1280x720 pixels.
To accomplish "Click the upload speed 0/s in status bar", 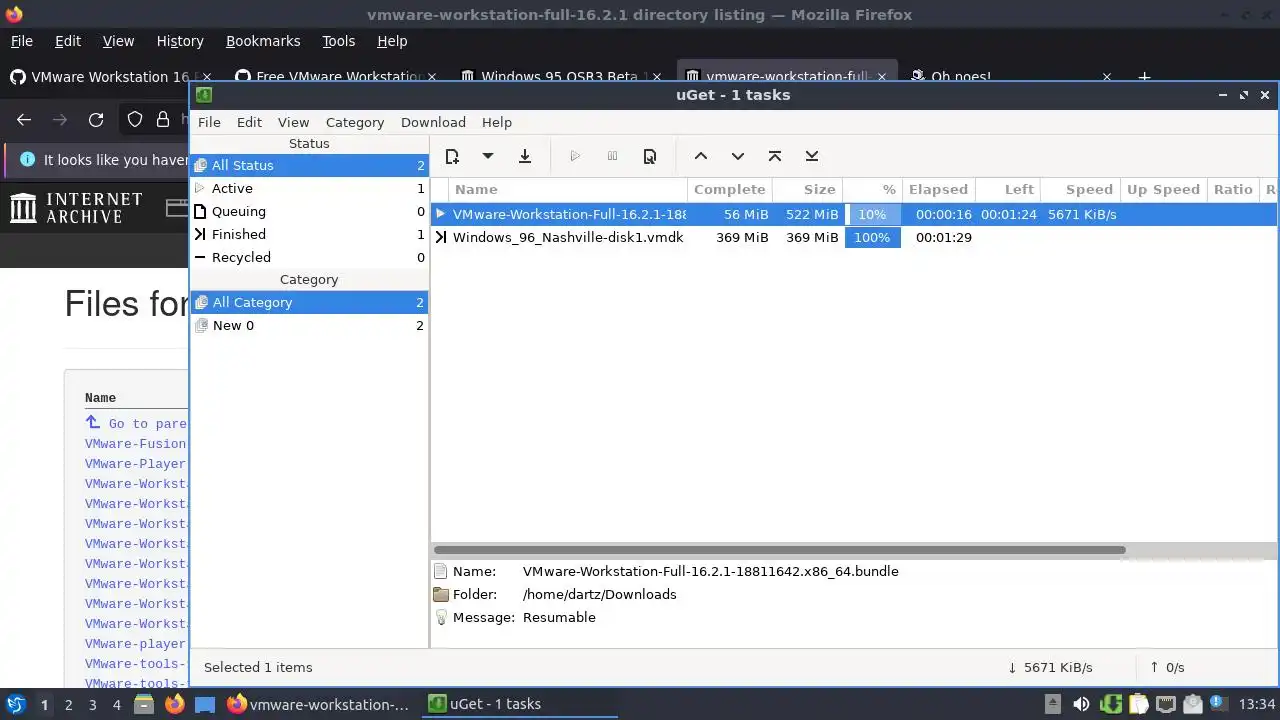I will pos(1167,667).
